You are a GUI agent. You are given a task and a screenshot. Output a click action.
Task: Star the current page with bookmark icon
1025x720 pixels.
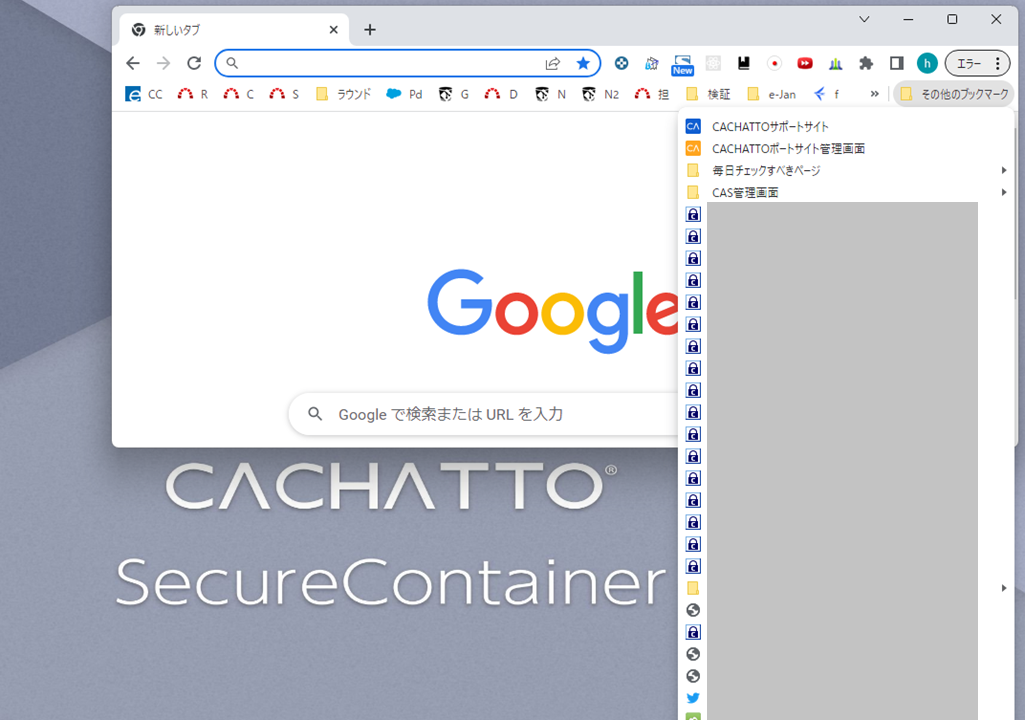click(583, 63)
